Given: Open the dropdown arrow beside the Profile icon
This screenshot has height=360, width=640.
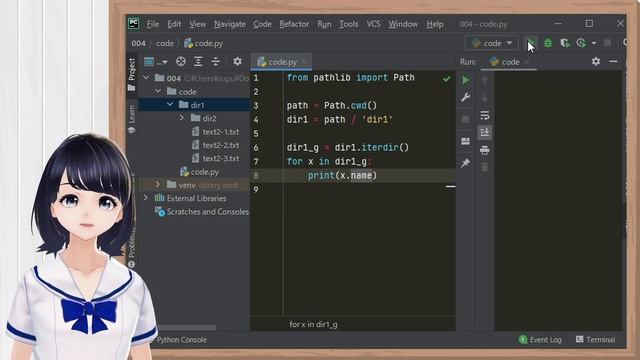Looking at the screenshot, I should [594, 43].
